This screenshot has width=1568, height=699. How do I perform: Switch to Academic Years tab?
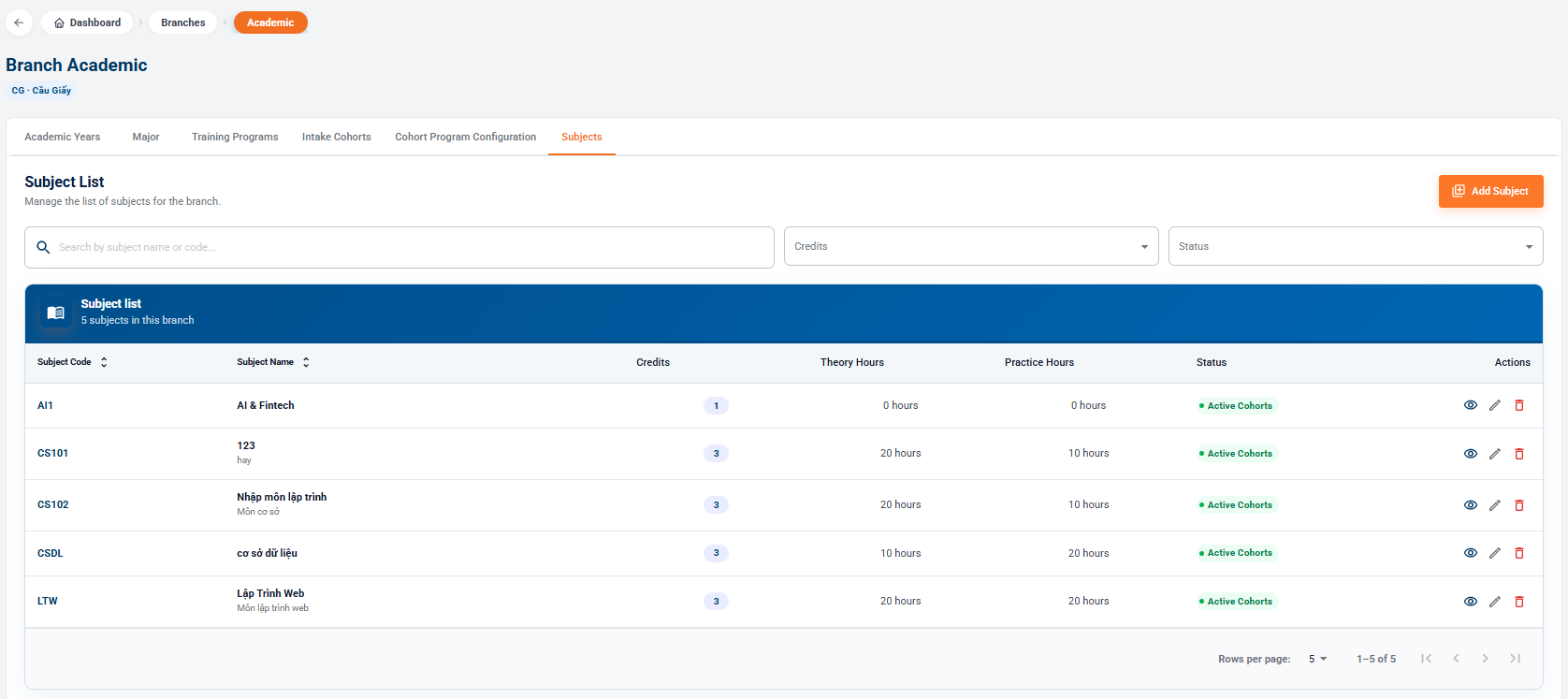(63, 137)
